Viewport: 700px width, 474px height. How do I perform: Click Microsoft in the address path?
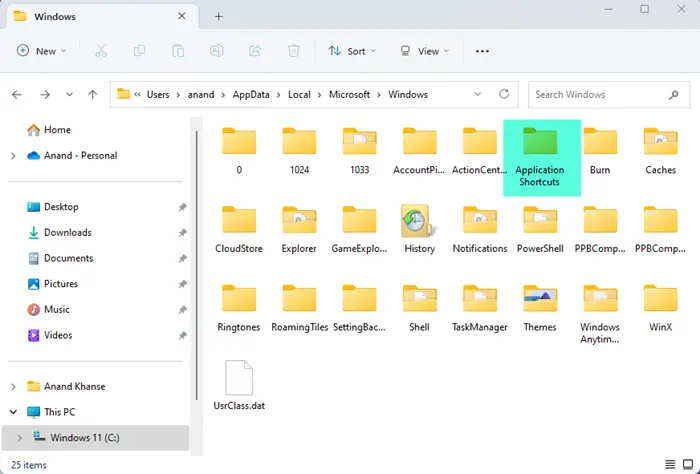click(350, 95)
